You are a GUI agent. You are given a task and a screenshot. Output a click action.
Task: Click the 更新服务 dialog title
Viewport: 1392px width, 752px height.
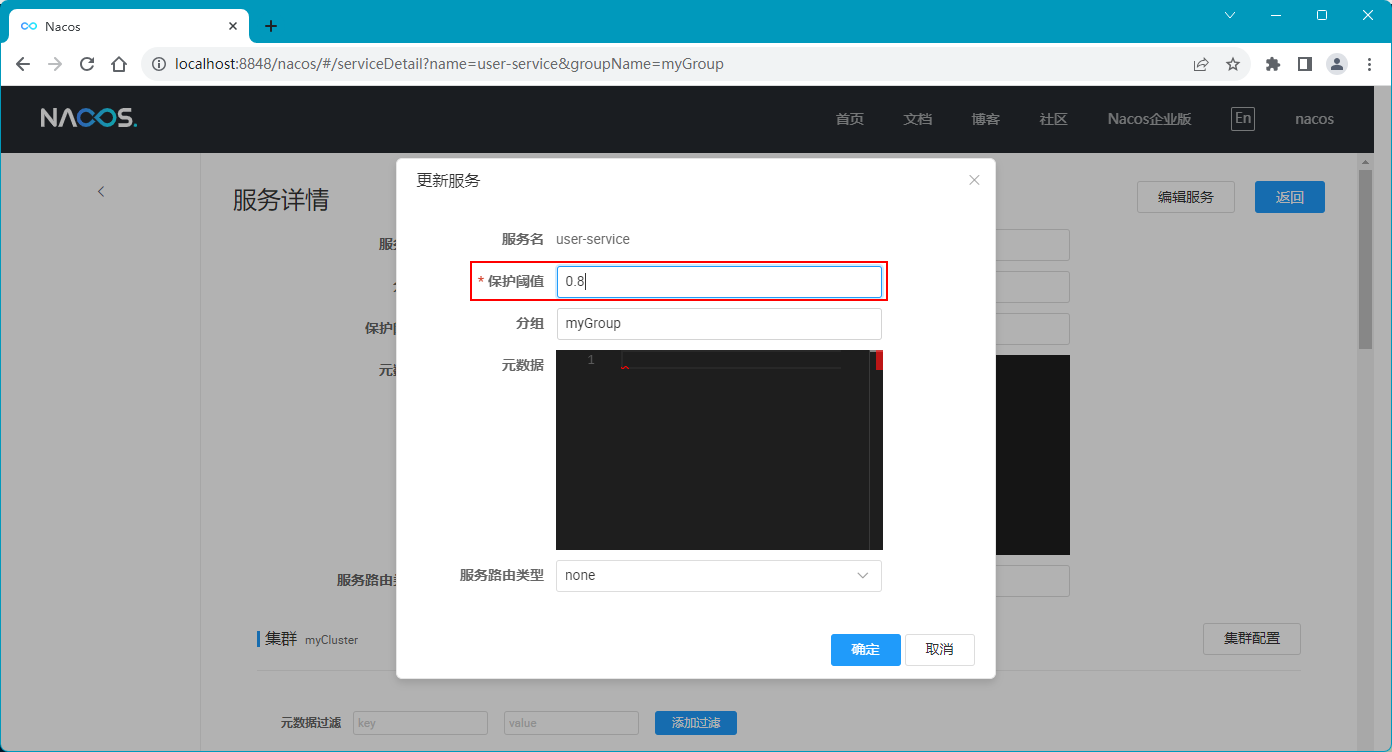(448, 181)
